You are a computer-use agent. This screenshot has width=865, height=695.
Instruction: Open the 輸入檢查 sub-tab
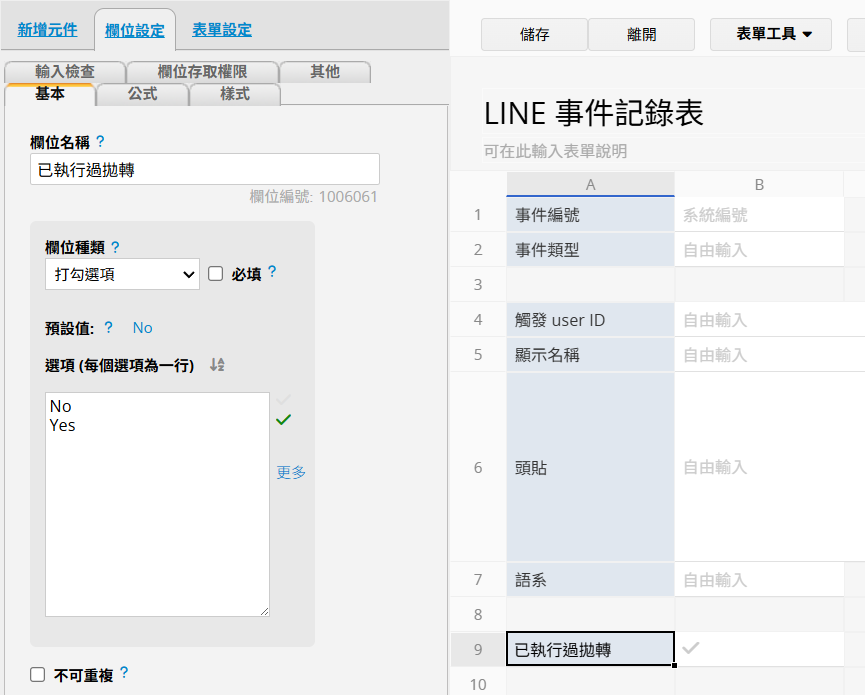pos(65,72)
